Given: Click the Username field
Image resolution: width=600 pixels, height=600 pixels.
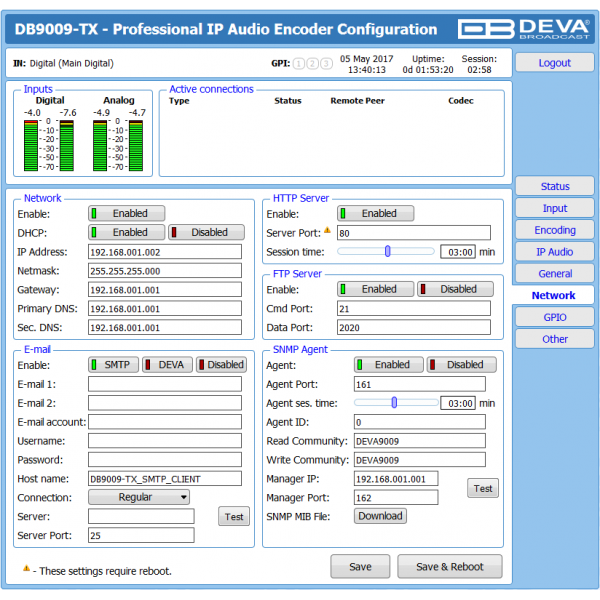Looking at the screenshot, I should [165, 441].
